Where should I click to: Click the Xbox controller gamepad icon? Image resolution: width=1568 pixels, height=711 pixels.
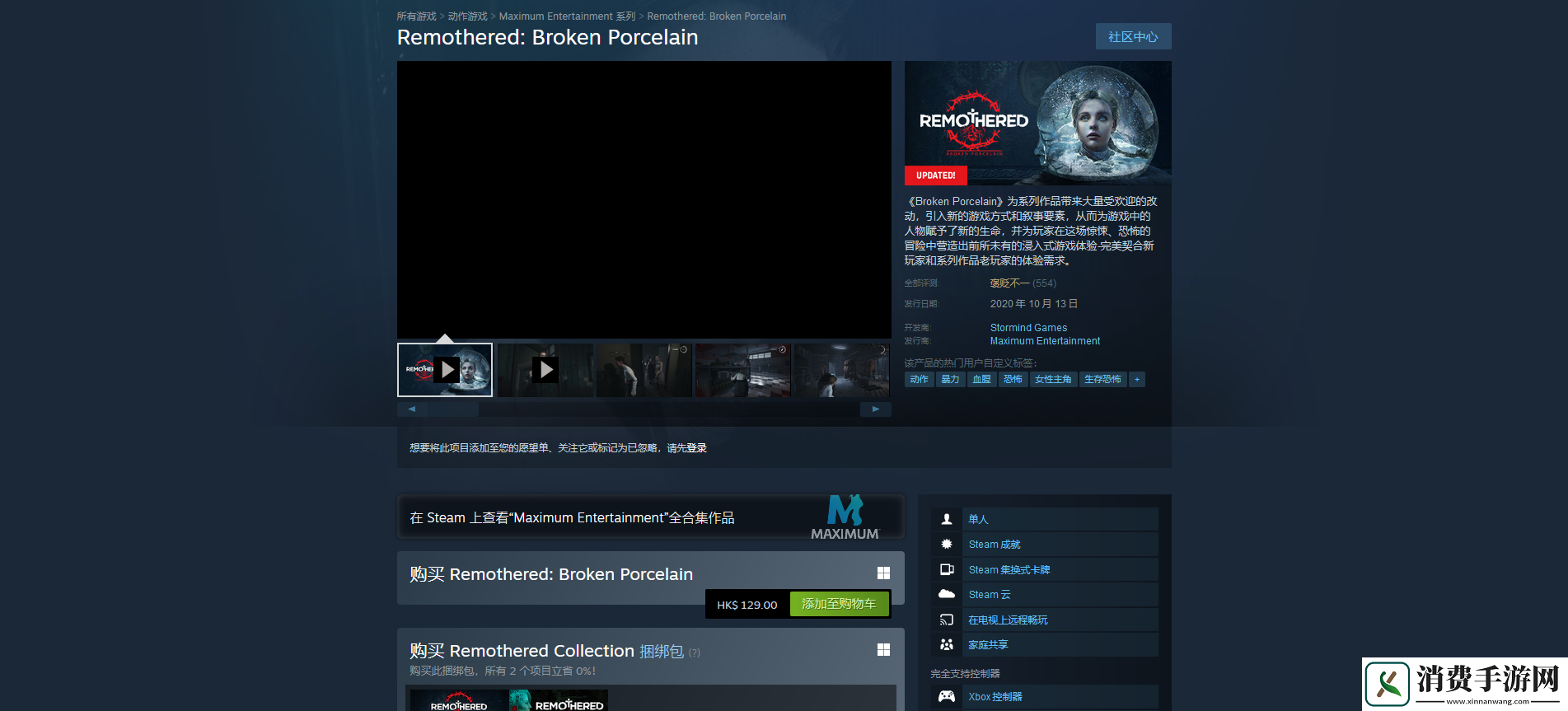(x=947, y=696)
